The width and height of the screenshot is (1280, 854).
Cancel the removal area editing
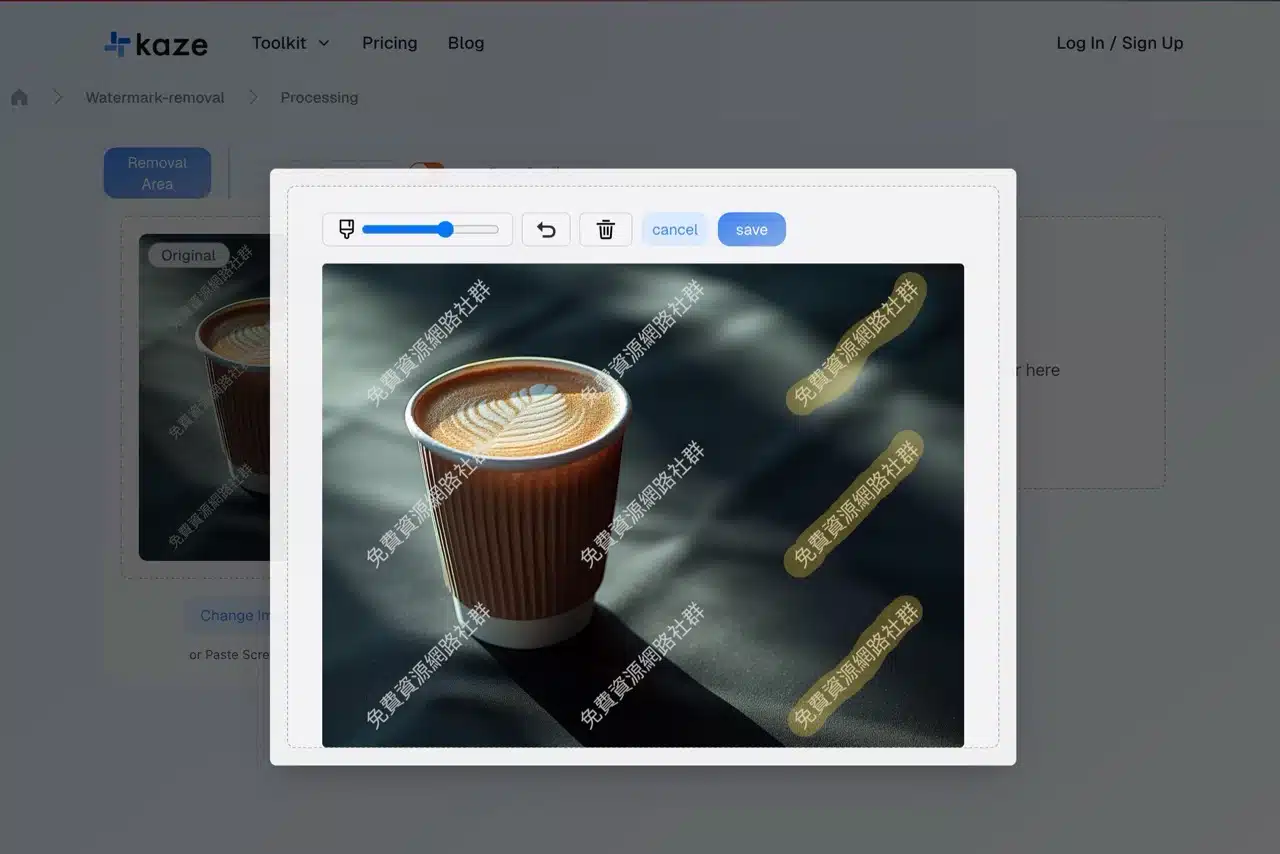[x=674, y=230]
